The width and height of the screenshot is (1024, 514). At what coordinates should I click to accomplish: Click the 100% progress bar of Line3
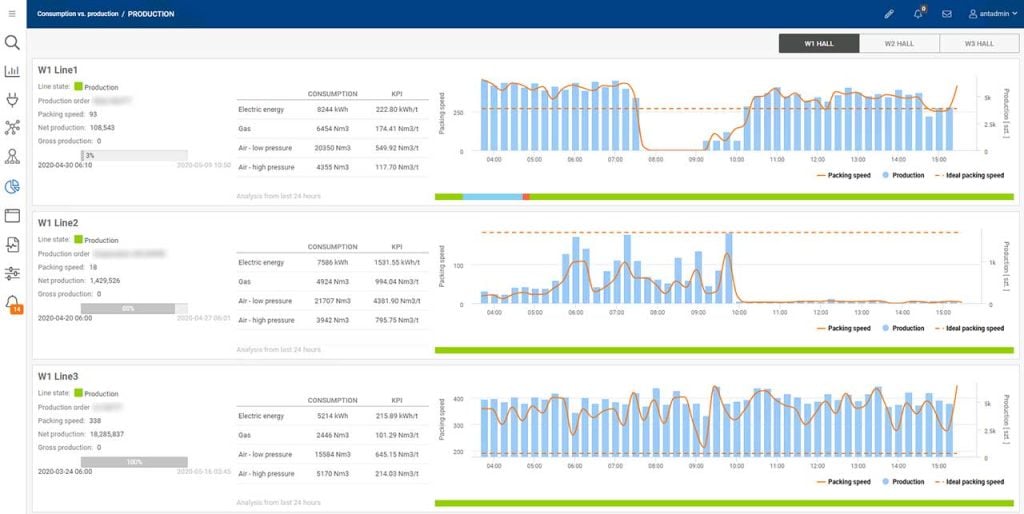[x=135, y=462]
